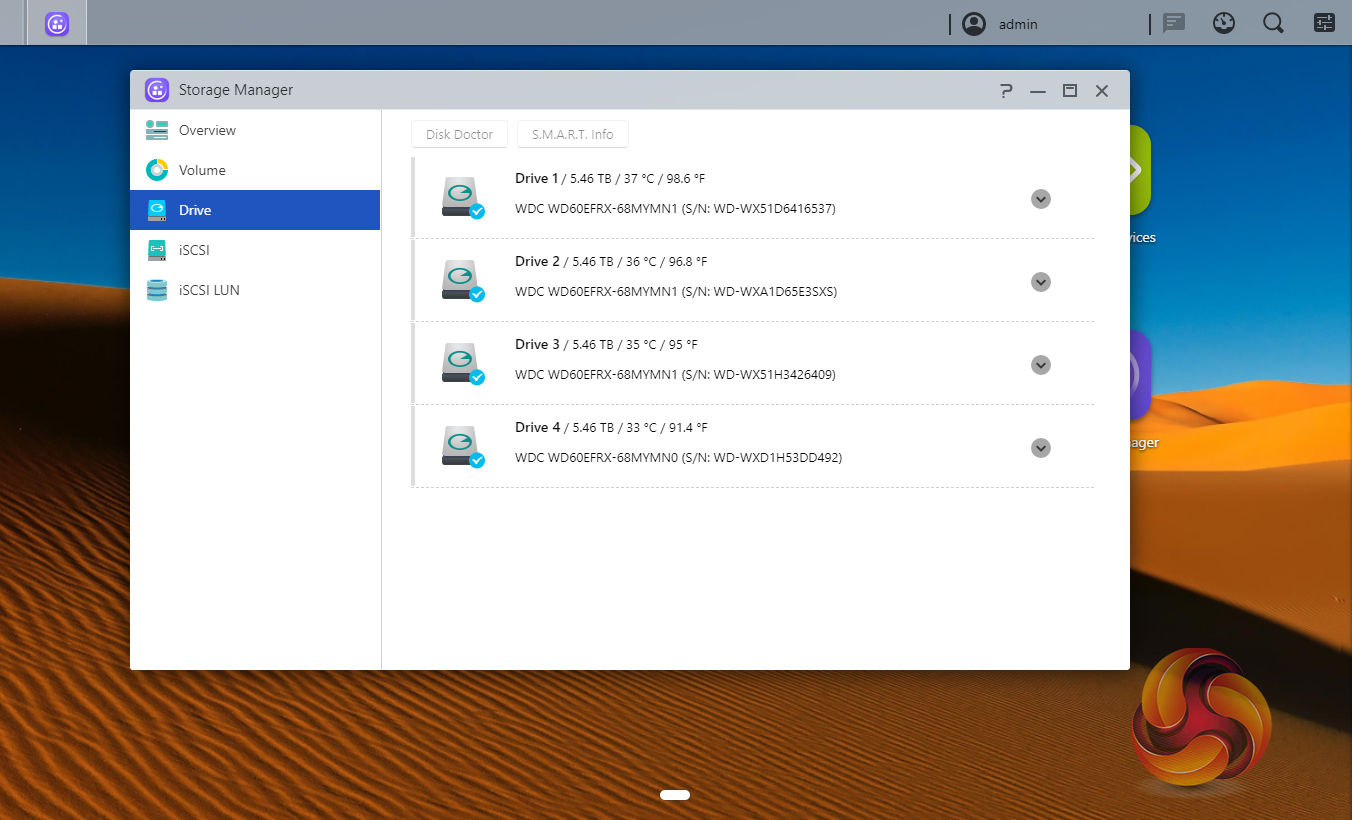
Task: Click the Overview sidebar icon
Action: point(157,130)
